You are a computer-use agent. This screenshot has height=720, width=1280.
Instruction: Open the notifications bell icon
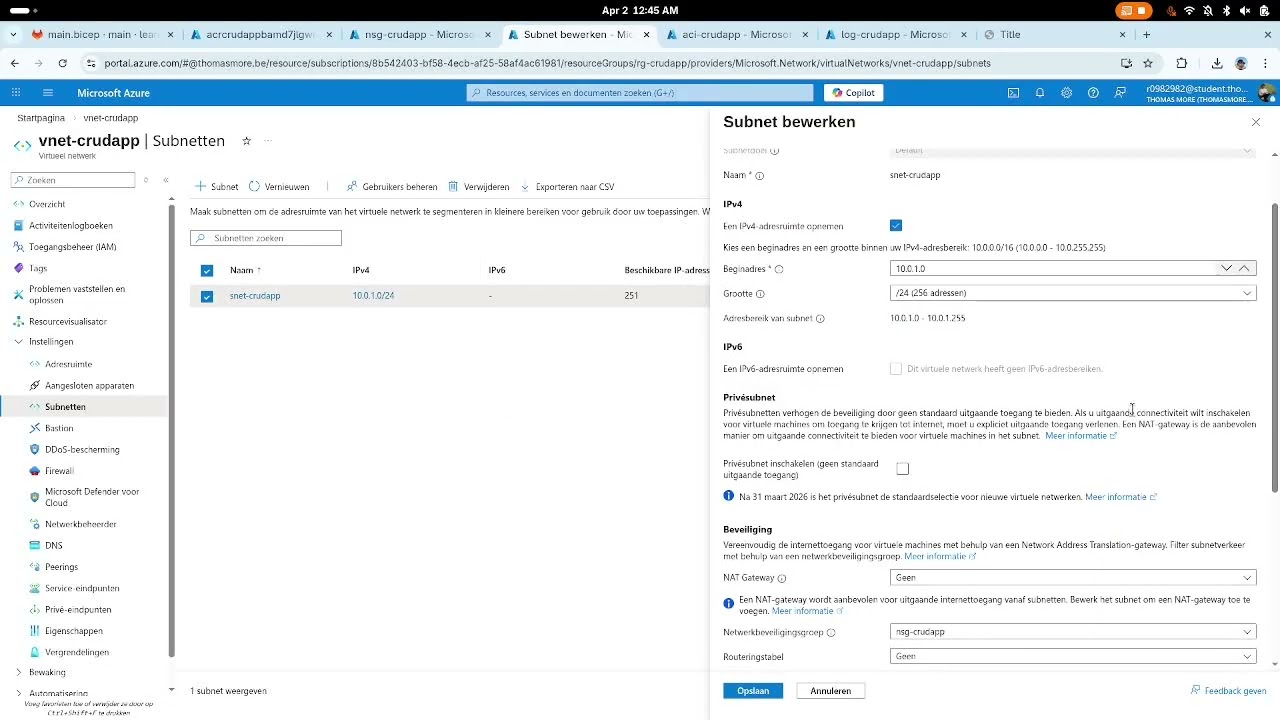point(1040,93)
